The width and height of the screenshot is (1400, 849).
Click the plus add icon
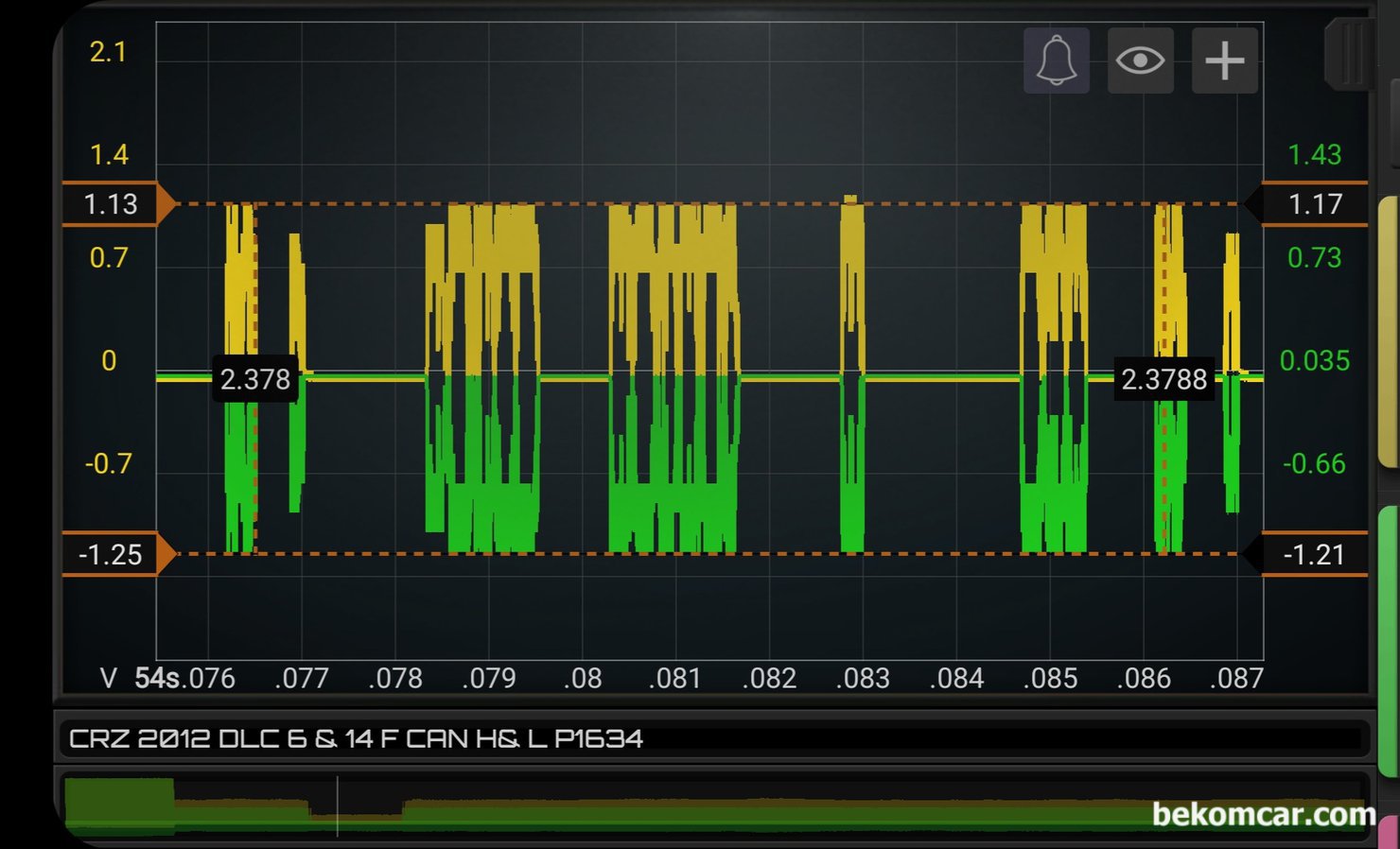pos(1224,61)
